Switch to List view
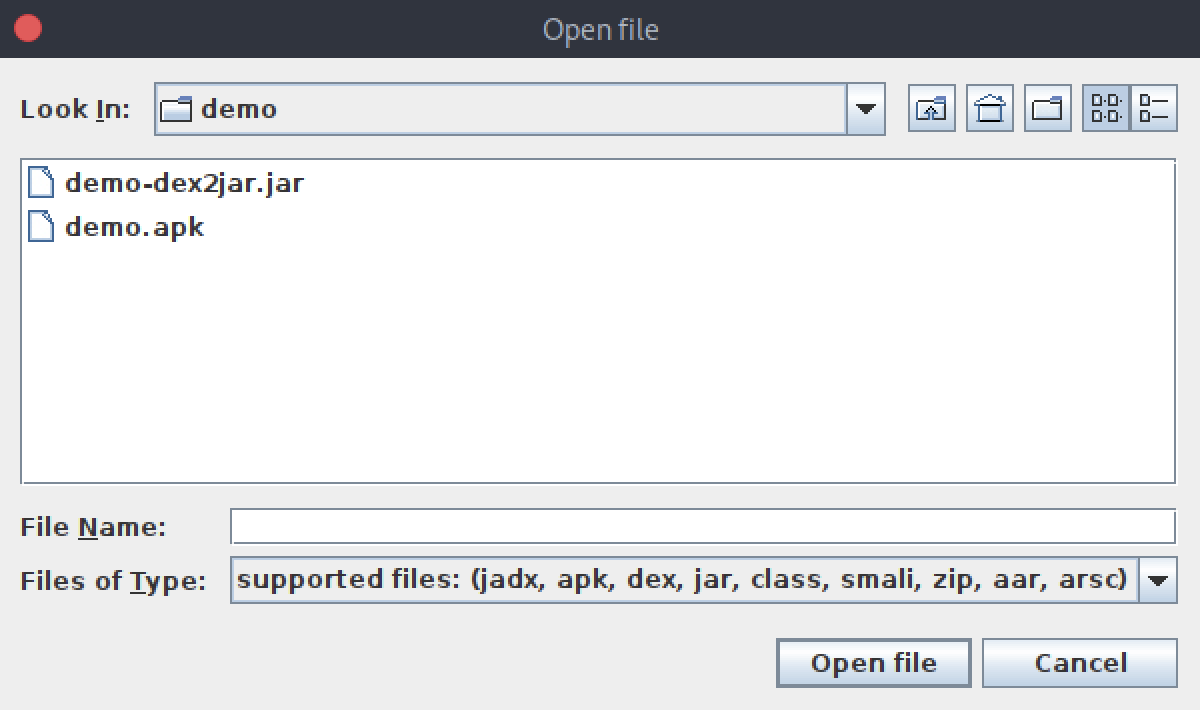Viewport: 1200px width, 710px height. [1106, 109]
